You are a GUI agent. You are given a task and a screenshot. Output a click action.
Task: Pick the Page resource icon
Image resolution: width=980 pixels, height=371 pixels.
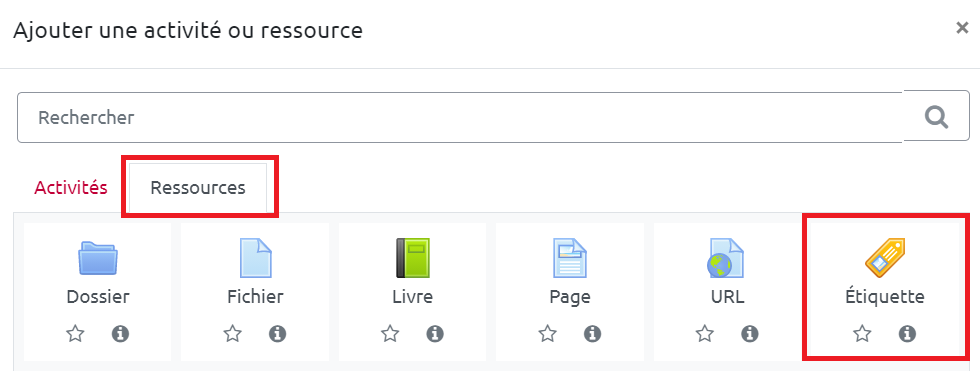tap(570, 258)
